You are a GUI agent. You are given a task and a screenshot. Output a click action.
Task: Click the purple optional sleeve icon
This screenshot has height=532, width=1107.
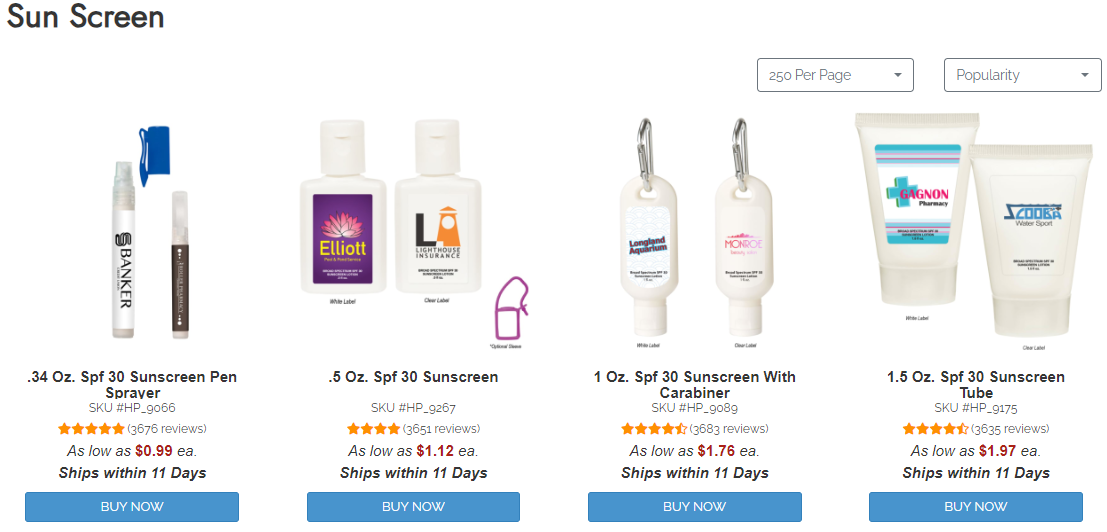(510, 308)
